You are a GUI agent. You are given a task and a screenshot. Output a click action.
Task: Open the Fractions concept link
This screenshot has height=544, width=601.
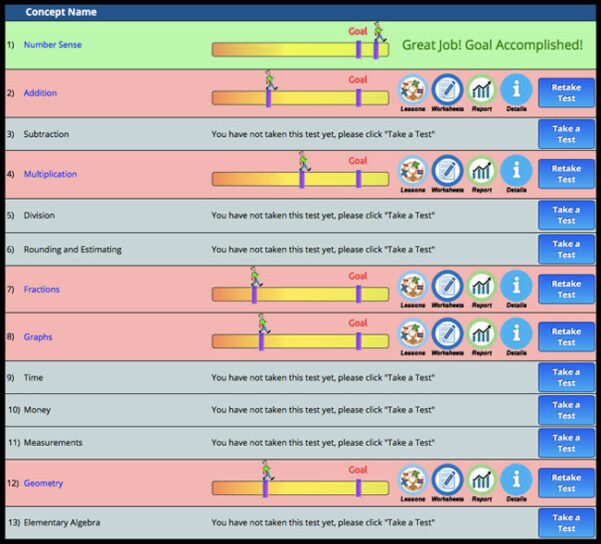[41, 289]
